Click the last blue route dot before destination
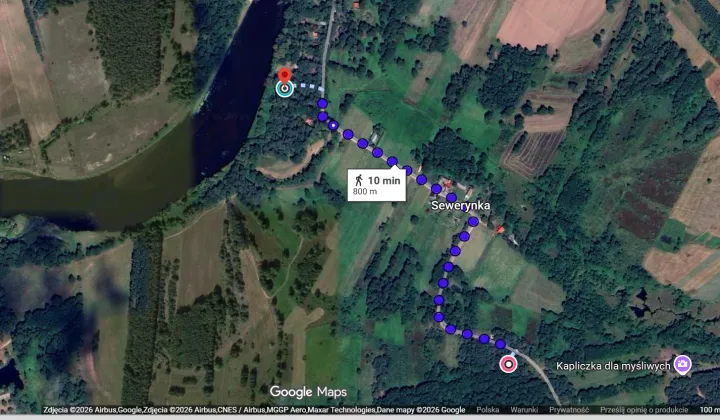The image size is (720, 420). [501, 344]
